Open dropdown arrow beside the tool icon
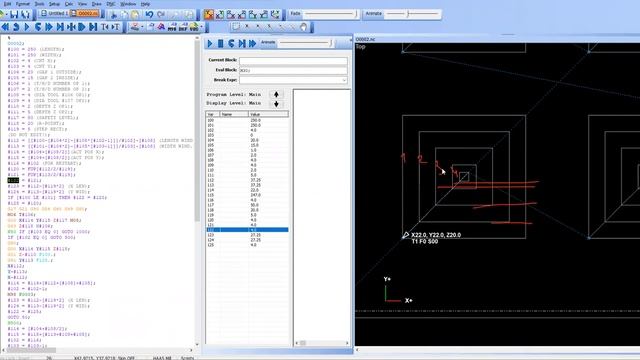640x360 pixels. [x=142, y=27]
